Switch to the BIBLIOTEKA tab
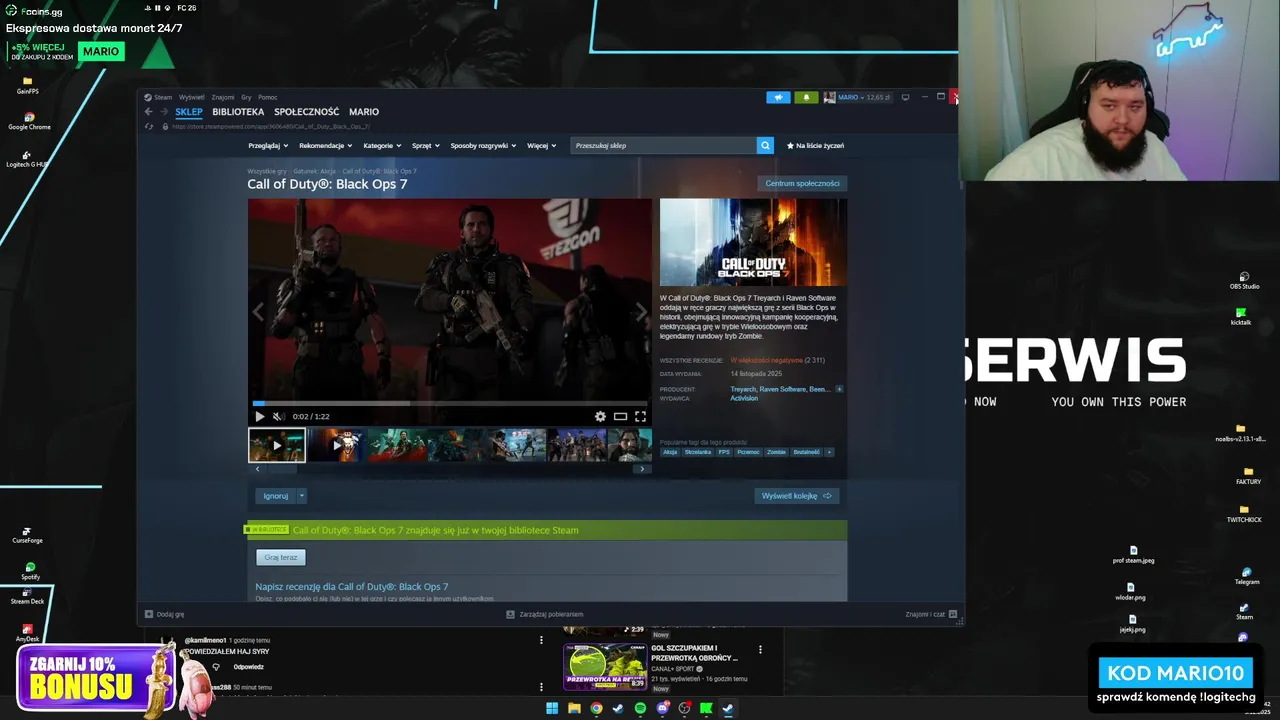Image resolution: width=1280 pixels, height=720 pixels. (238, 112)
